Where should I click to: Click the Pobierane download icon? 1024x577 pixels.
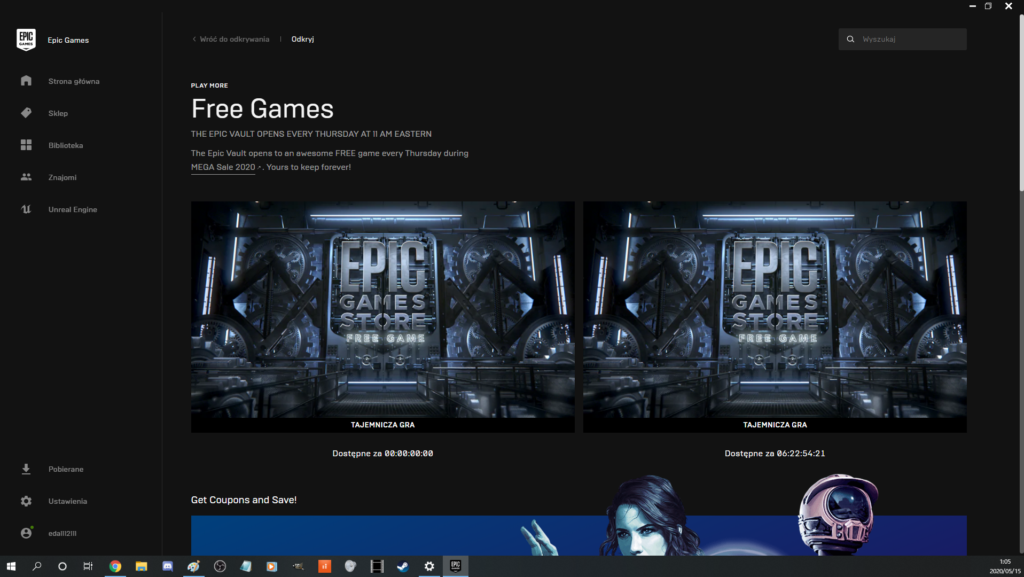[x=26, y=469]
